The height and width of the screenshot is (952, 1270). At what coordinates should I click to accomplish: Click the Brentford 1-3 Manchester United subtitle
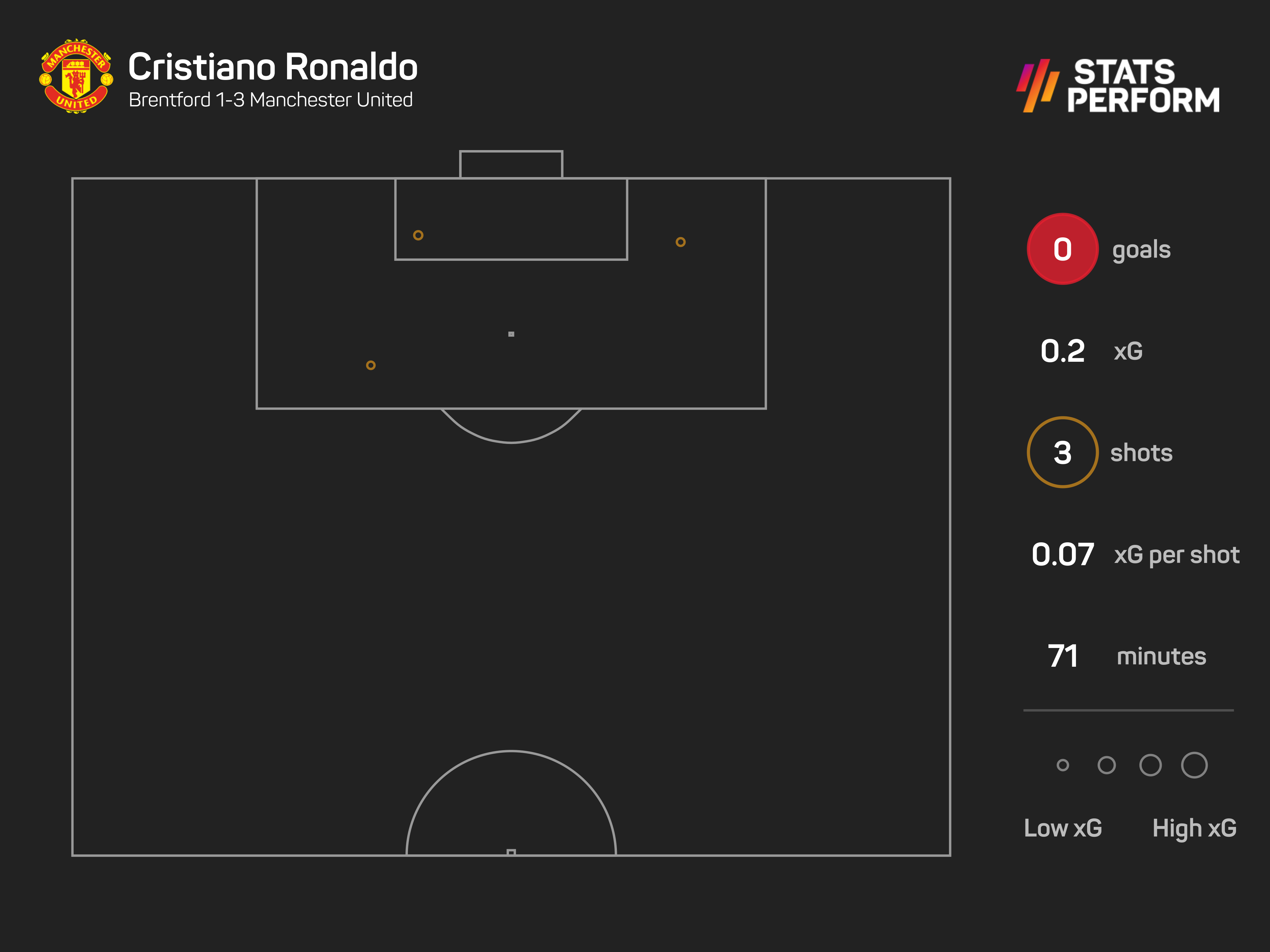pos(271,100)
